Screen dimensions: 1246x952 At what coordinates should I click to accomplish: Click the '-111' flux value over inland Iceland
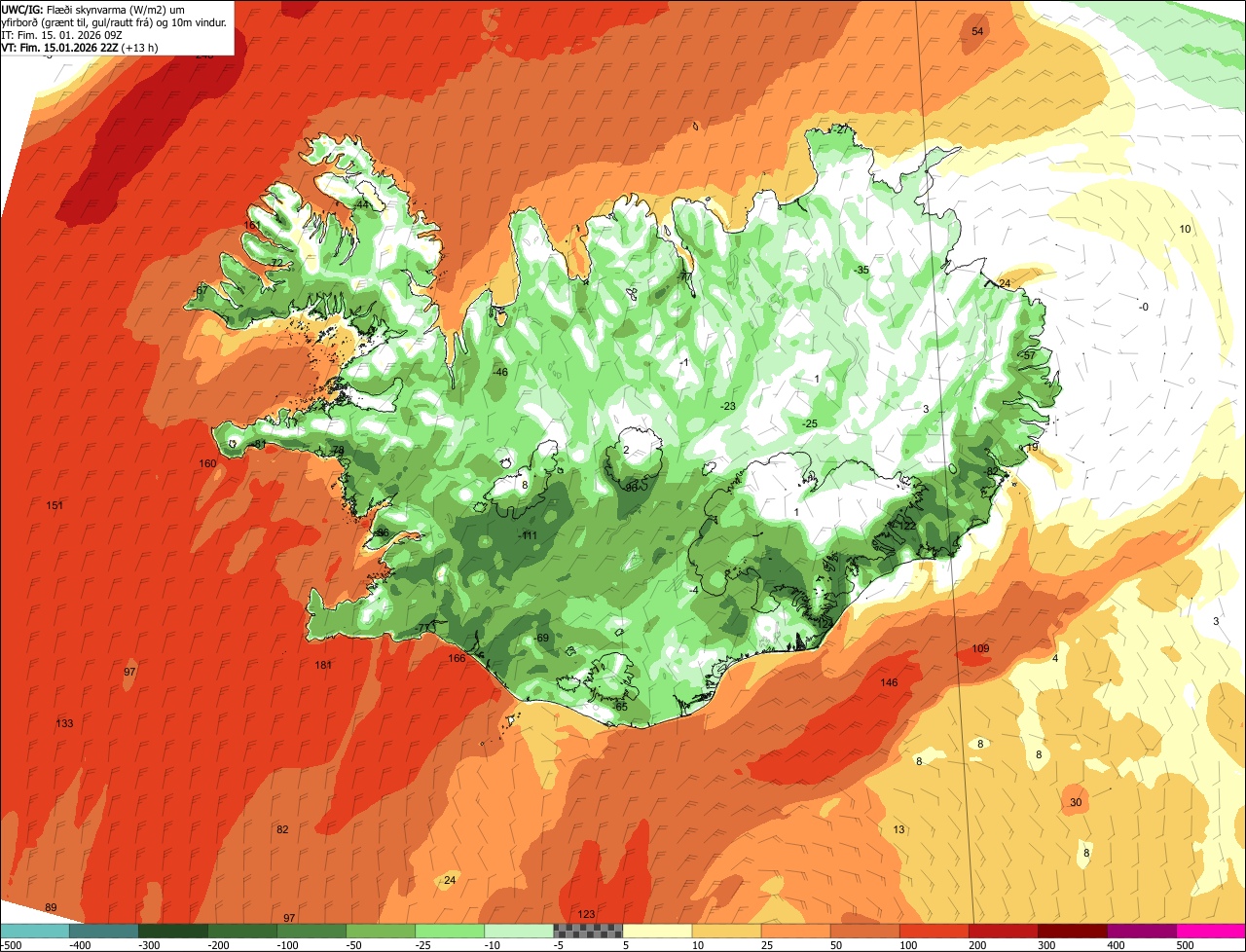(528, 535)
